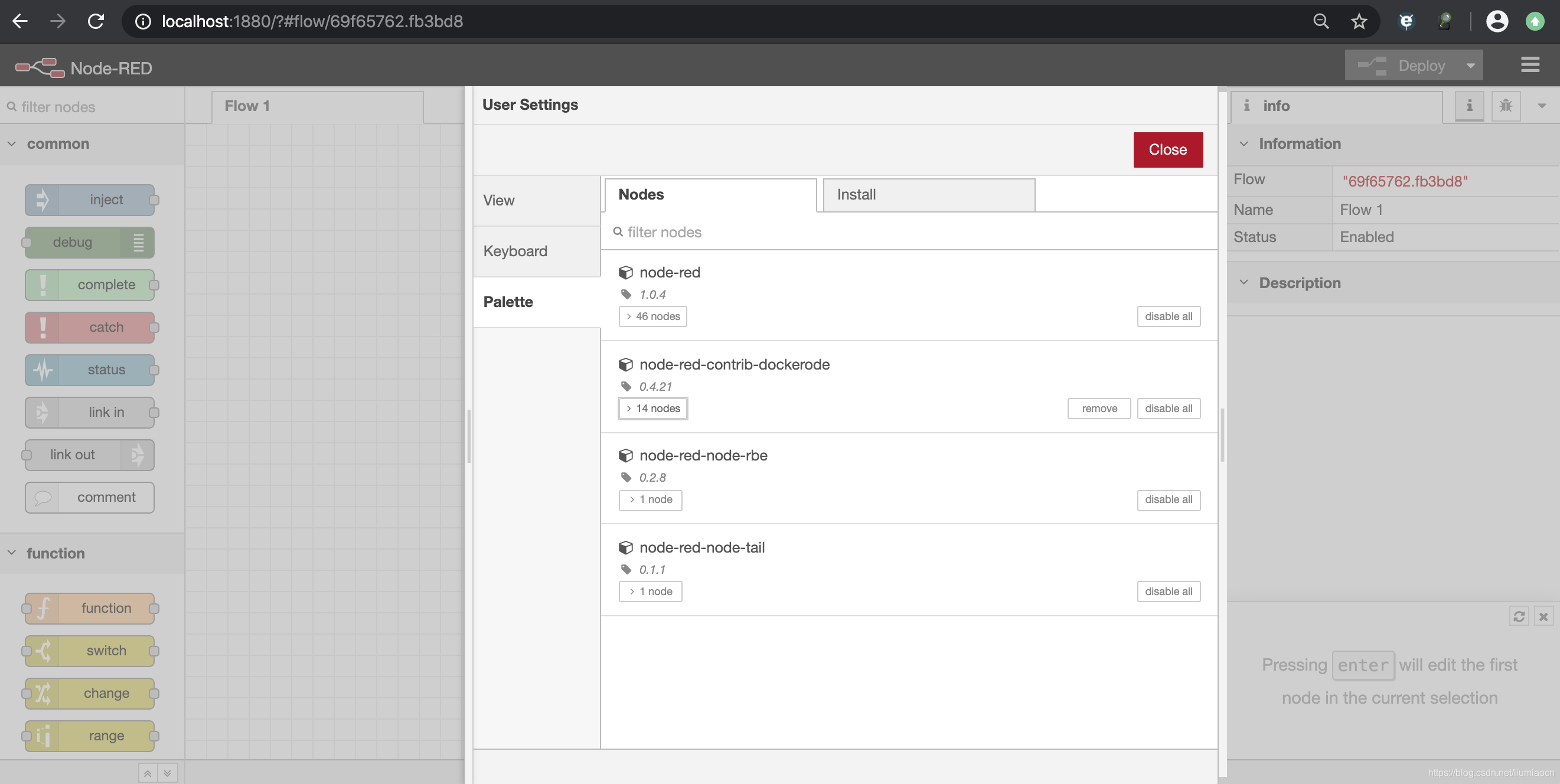Open the Deploy options dropdown arrow
The width and height of the screenshot is (1560, 784).
(x=1470, y=66)
